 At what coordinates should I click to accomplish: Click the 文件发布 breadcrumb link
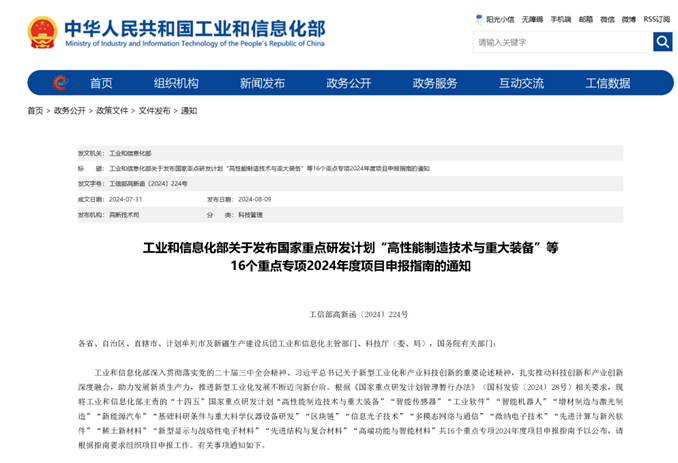click(x=154, y=111)
